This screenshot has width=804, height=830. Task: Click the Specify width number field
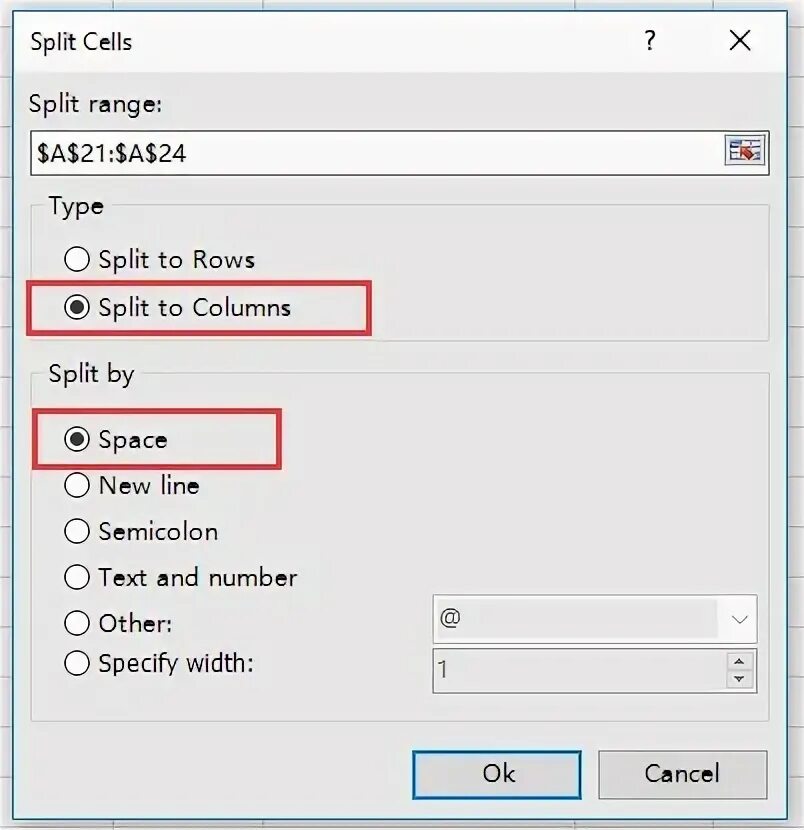point(580,670)
